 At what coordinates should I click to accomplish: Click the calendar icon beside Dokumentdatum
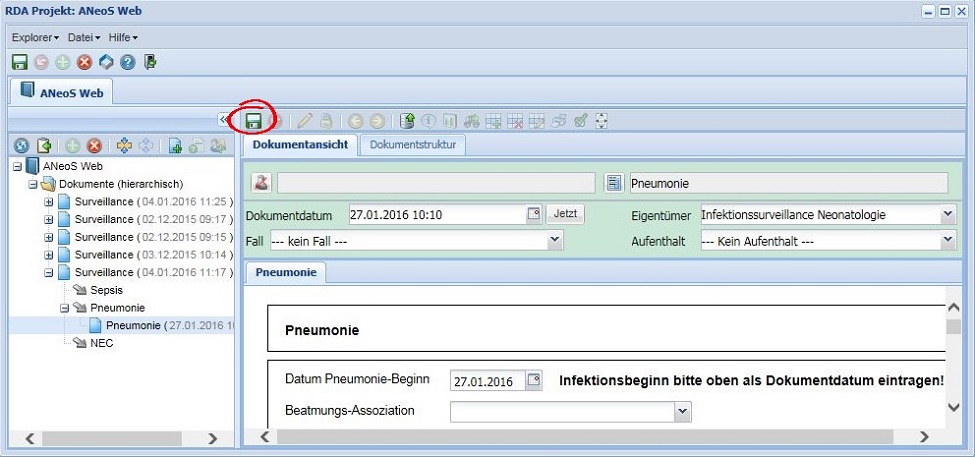[x=534, y=214]
